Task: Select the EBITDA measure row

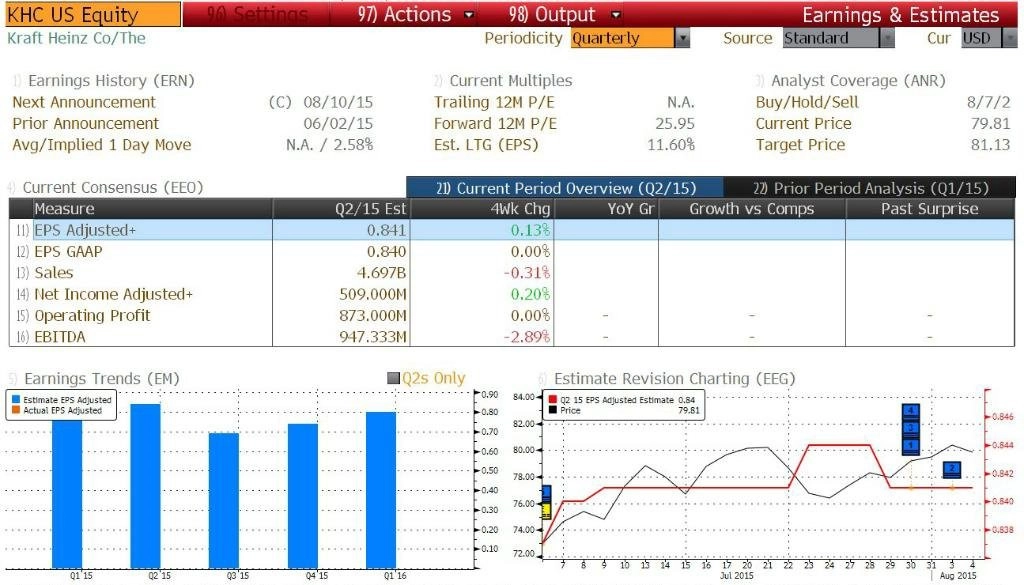Action: point(512,337)
